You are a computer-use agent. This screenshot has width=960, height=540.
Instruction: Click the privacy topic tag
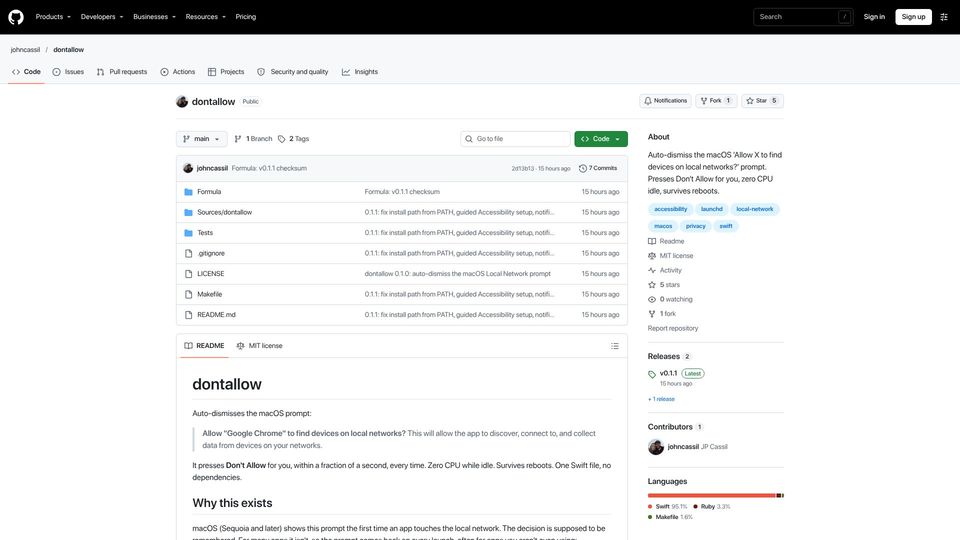pos(696,227)
